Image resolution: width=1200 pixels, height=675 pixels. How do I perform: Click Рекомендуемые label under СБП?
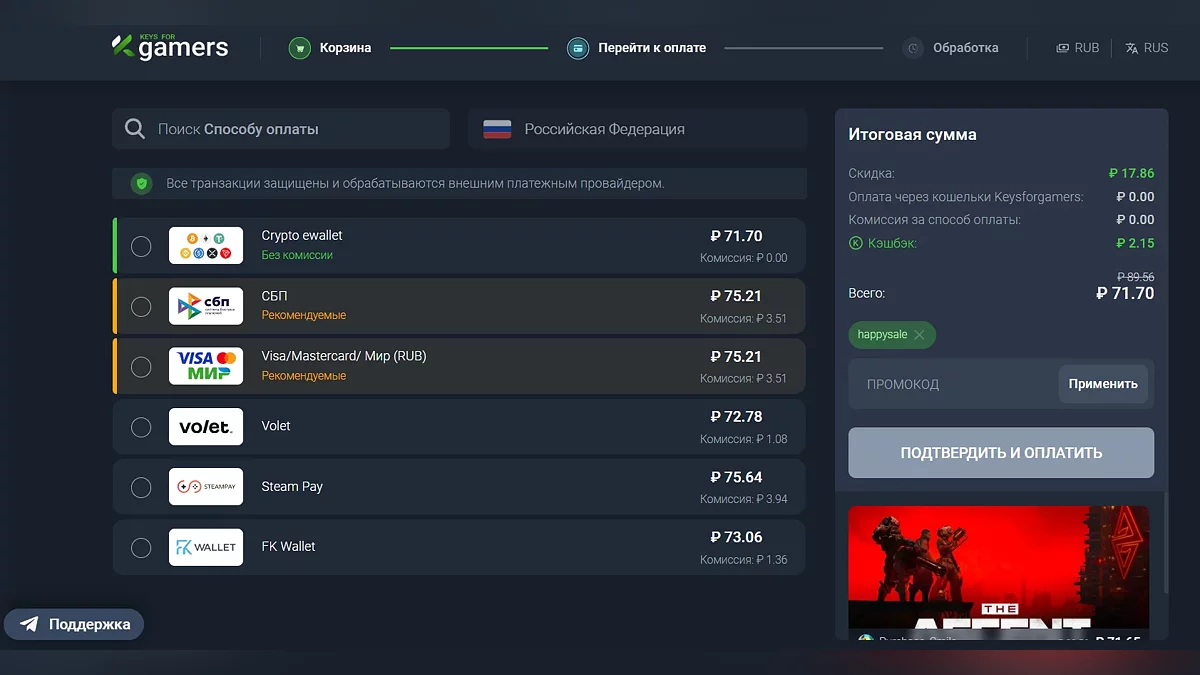304,316
